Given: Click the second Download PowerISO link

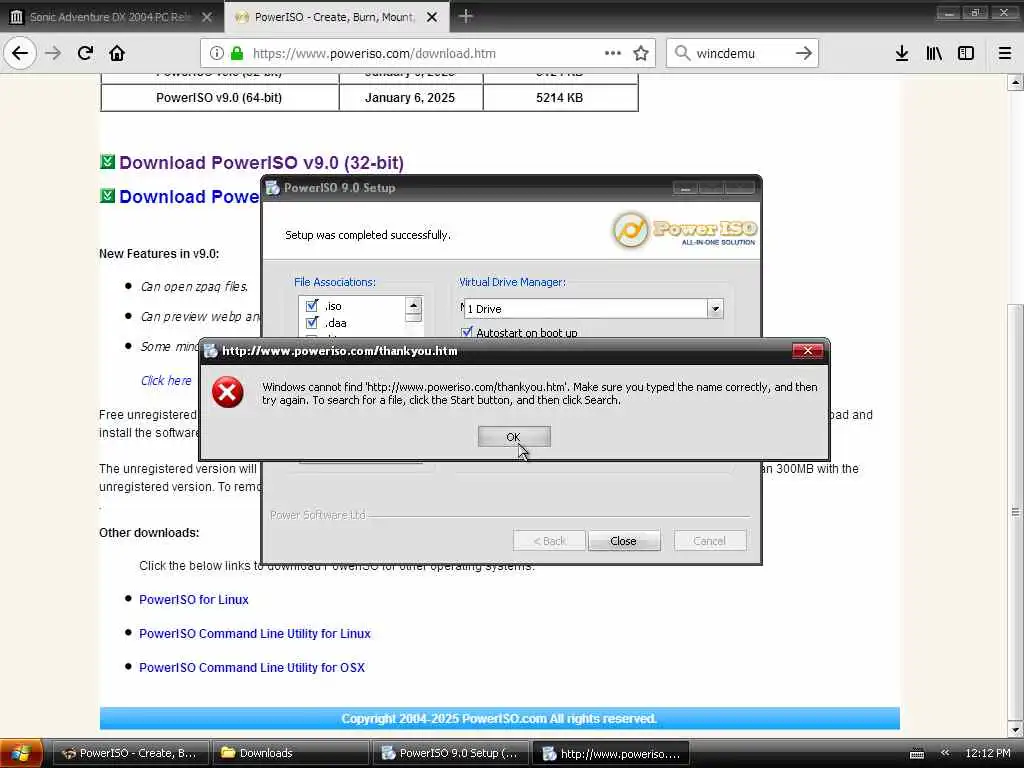Looking at the screenshot, I should pyautogui.click(x=189, y=197).
